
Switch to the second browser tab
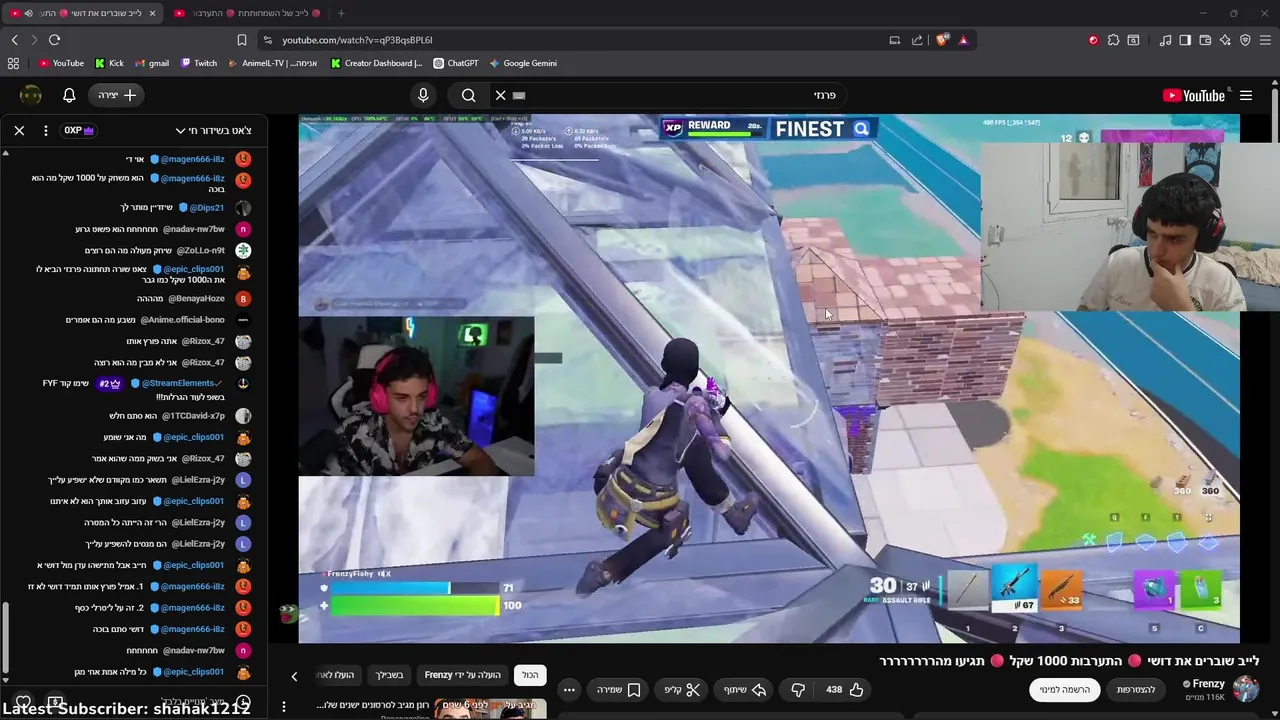[246, 13]
